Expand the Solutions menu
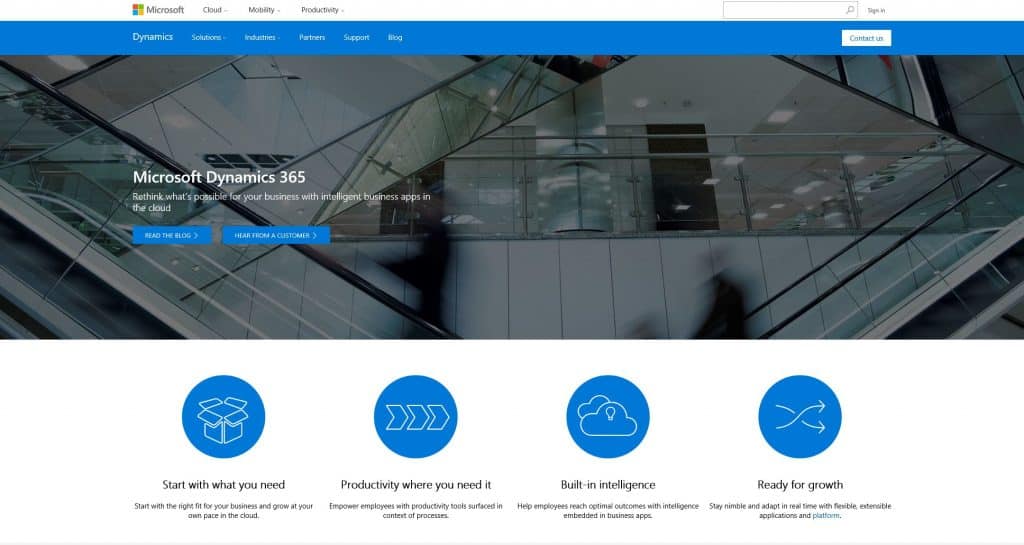This screenshot has width=1024, height=545. 208,38
